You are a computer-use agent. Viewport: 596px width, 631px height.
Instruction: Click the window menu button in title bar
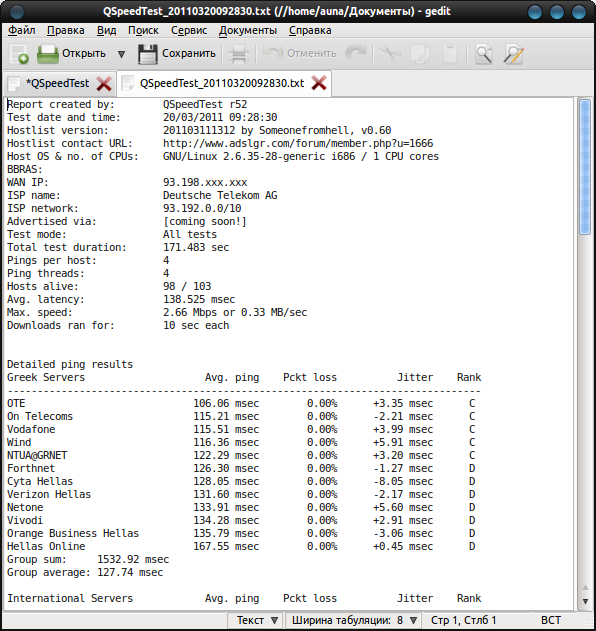[x=16, y=11]
